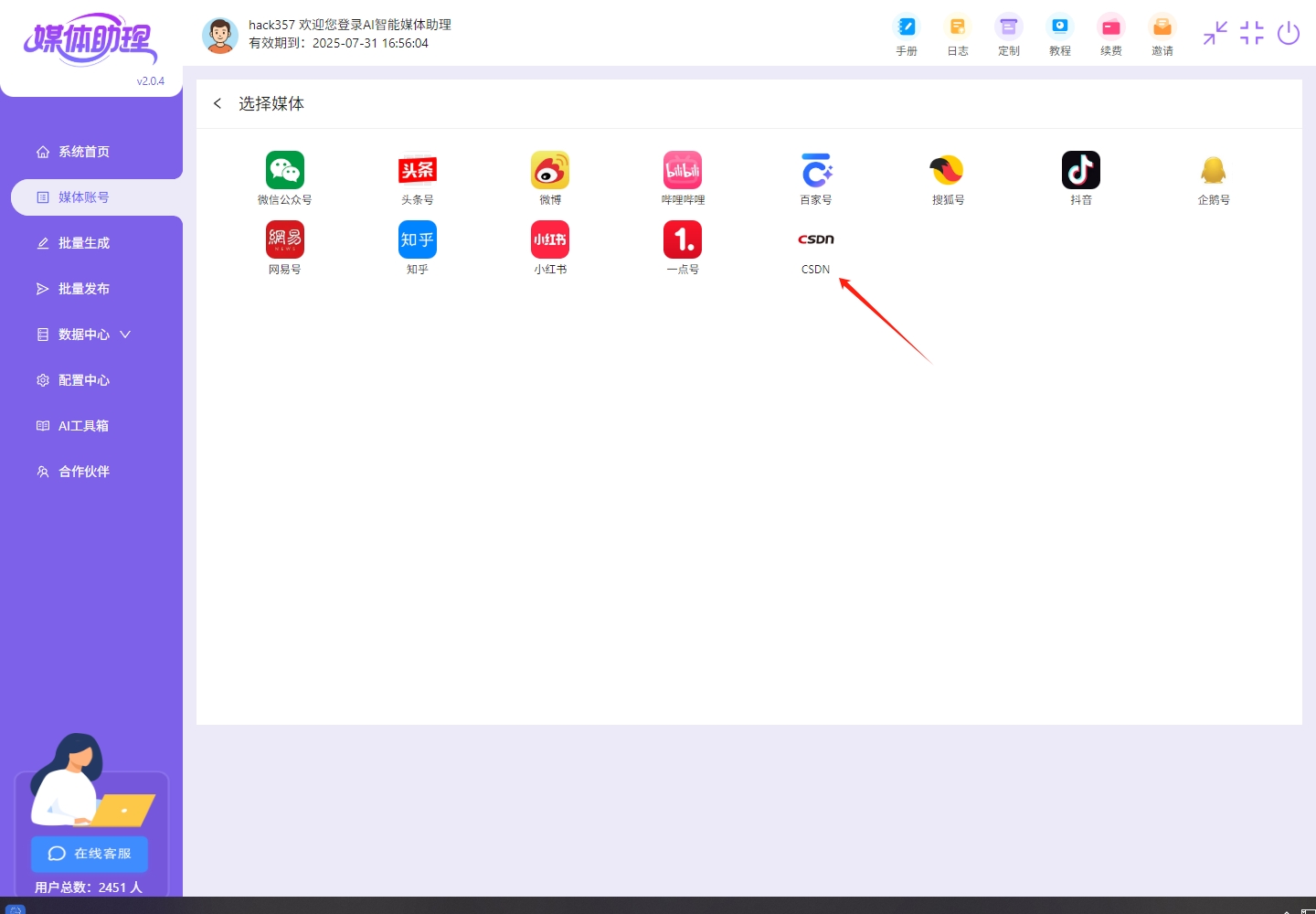
Task: Open the 教程 tutorial icon
Action: 1060,27
